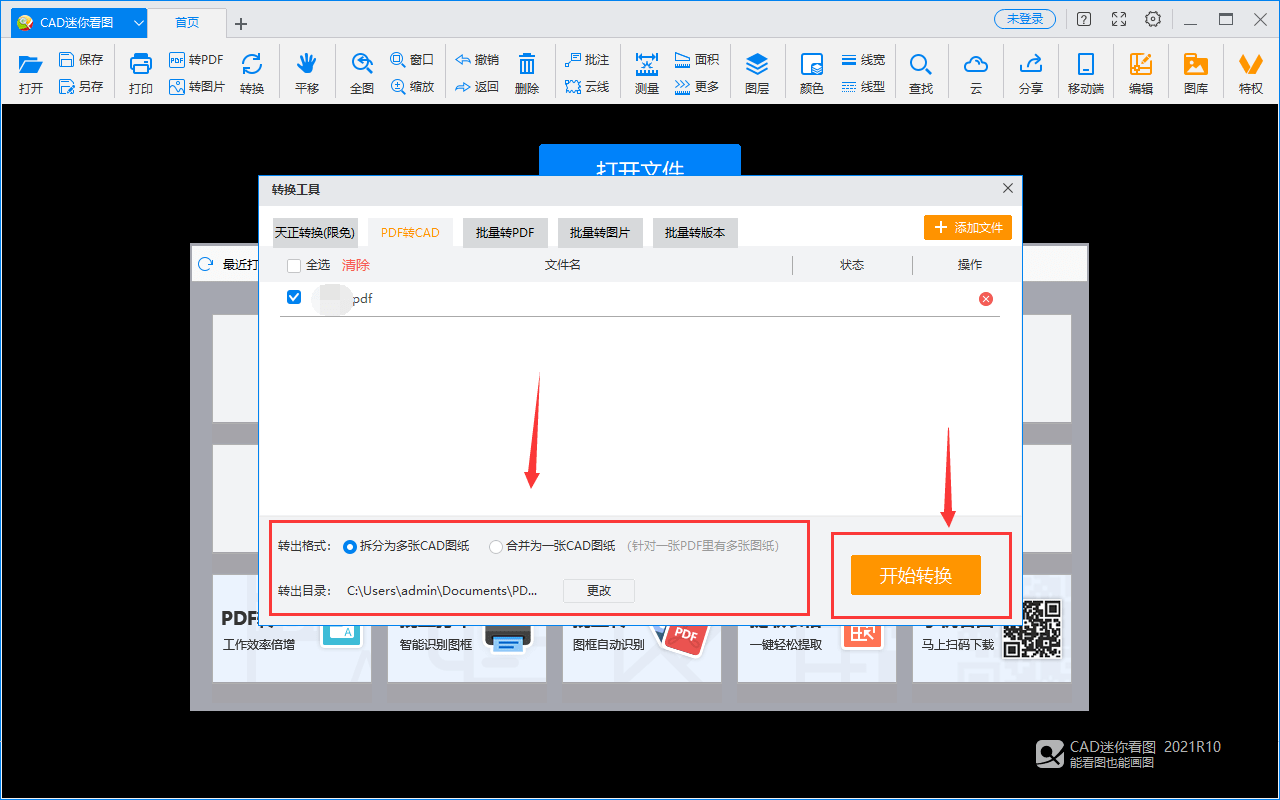Click the 撤销 undo icon
Viewport: 1280px width, 800px height.
pos(463,60)
